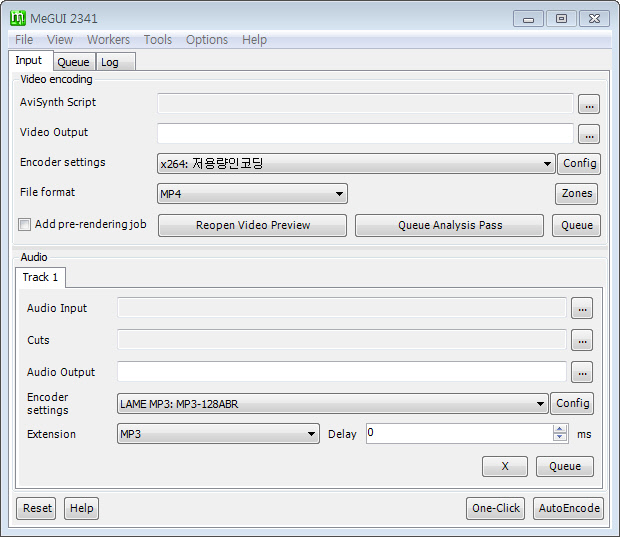Queue the video encoding job
Viewport: 620px width, 537px height.
pyautogui.click(x=577, y=225)
